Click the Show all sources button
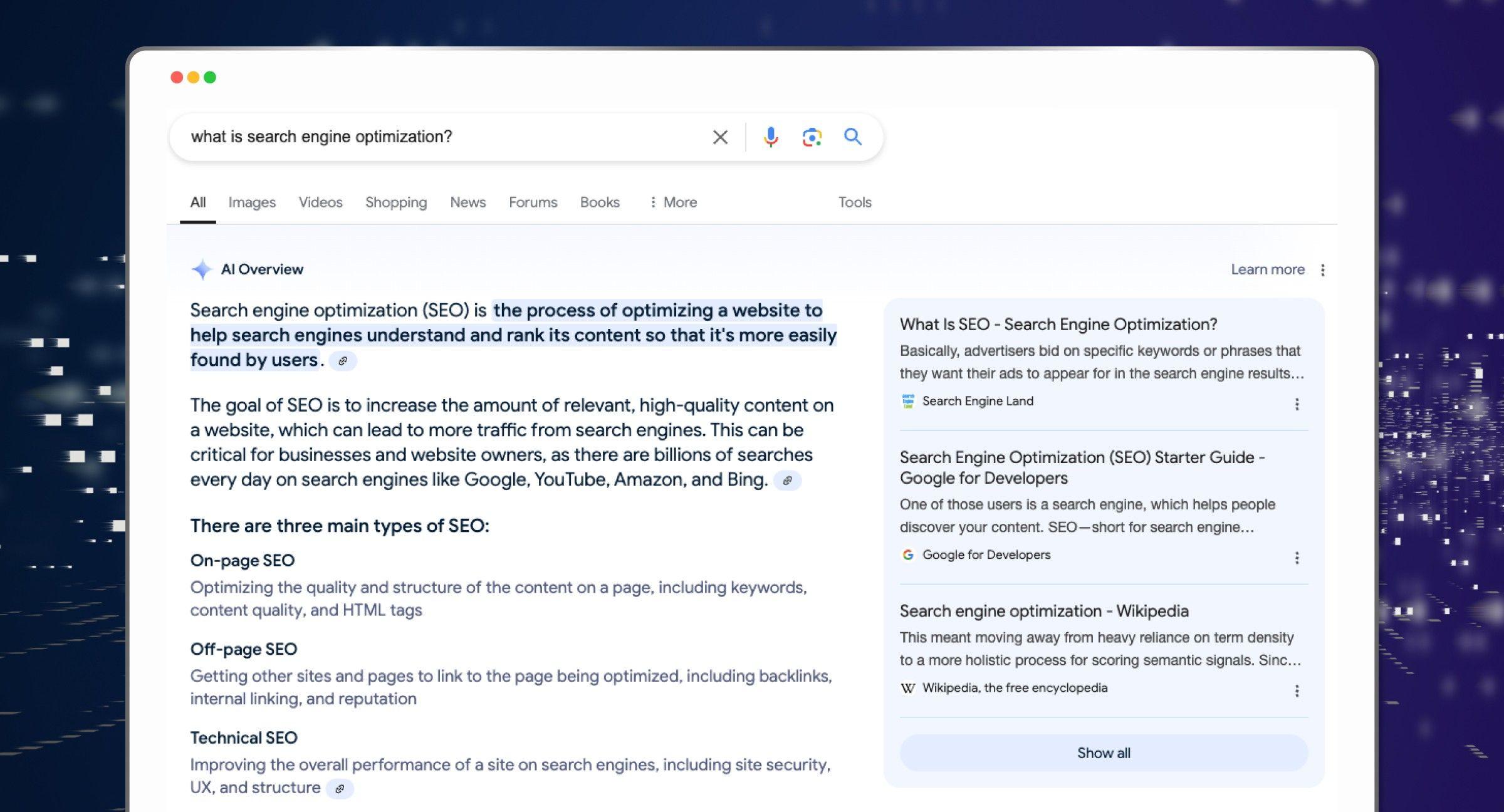This screenshot has height=812, width=1504. point(1104,752)
